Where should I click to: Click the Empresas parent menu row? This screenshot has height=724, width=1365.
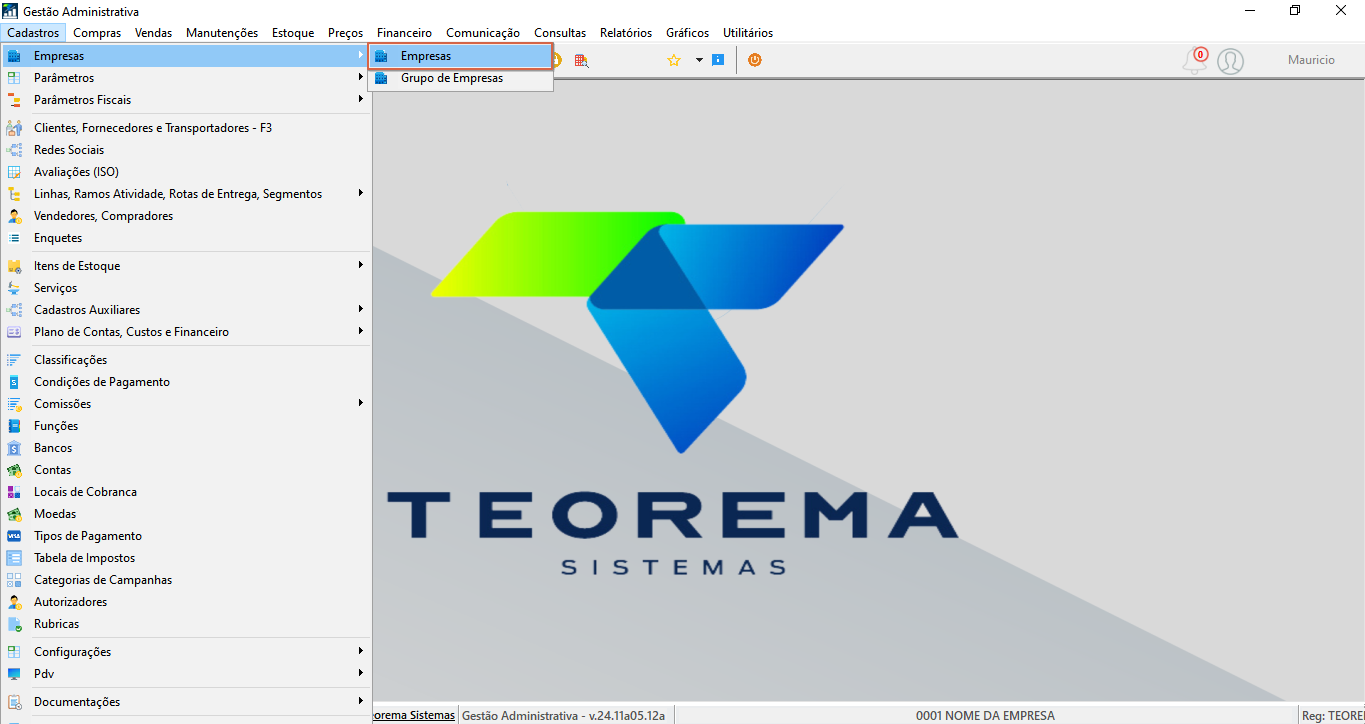pos(186,56)
